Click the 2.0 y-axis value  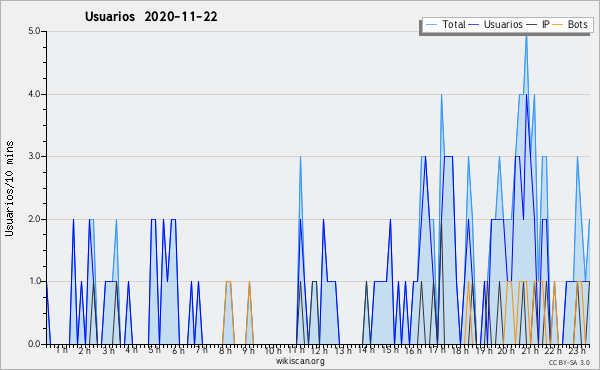34,219
